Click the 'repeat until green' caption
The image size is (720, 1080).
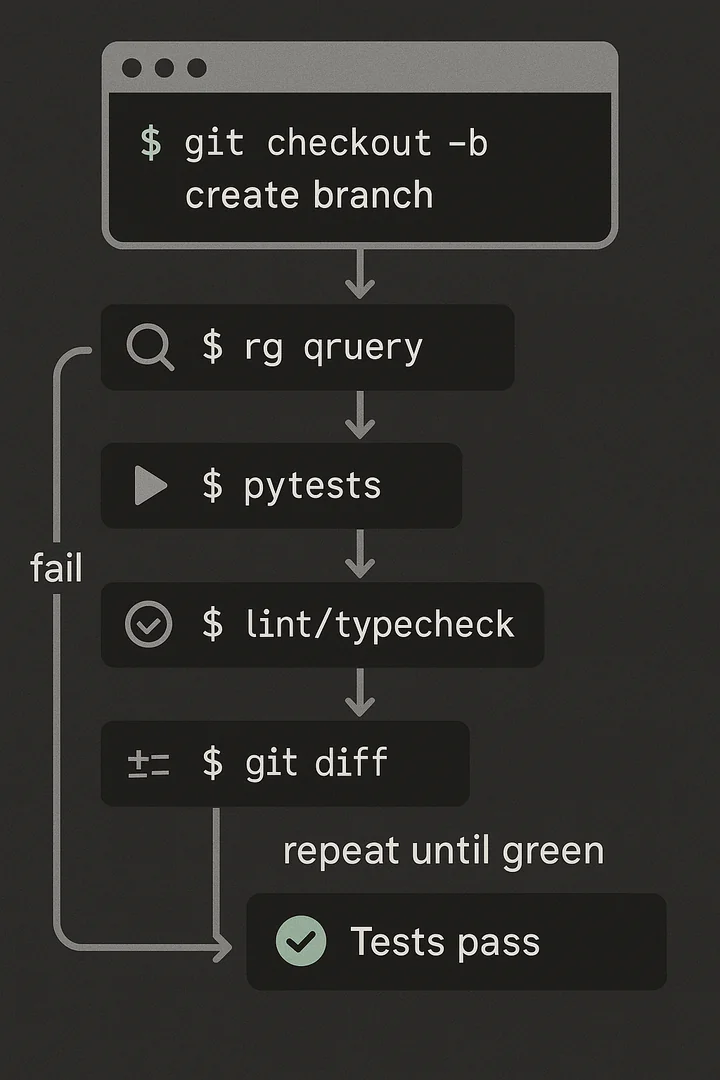pos(444,852)
